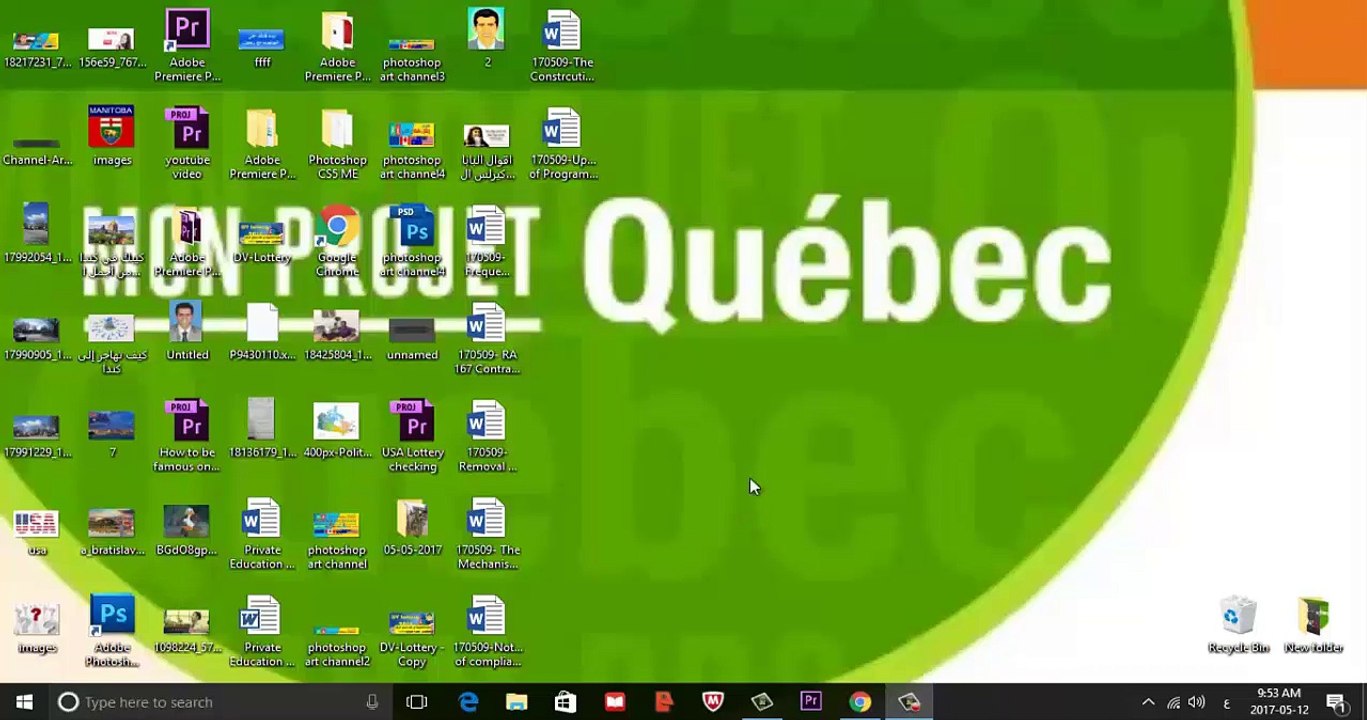1367x720 pixels.
Task: Select the Recycle Bin icon
Action: 1238,626
